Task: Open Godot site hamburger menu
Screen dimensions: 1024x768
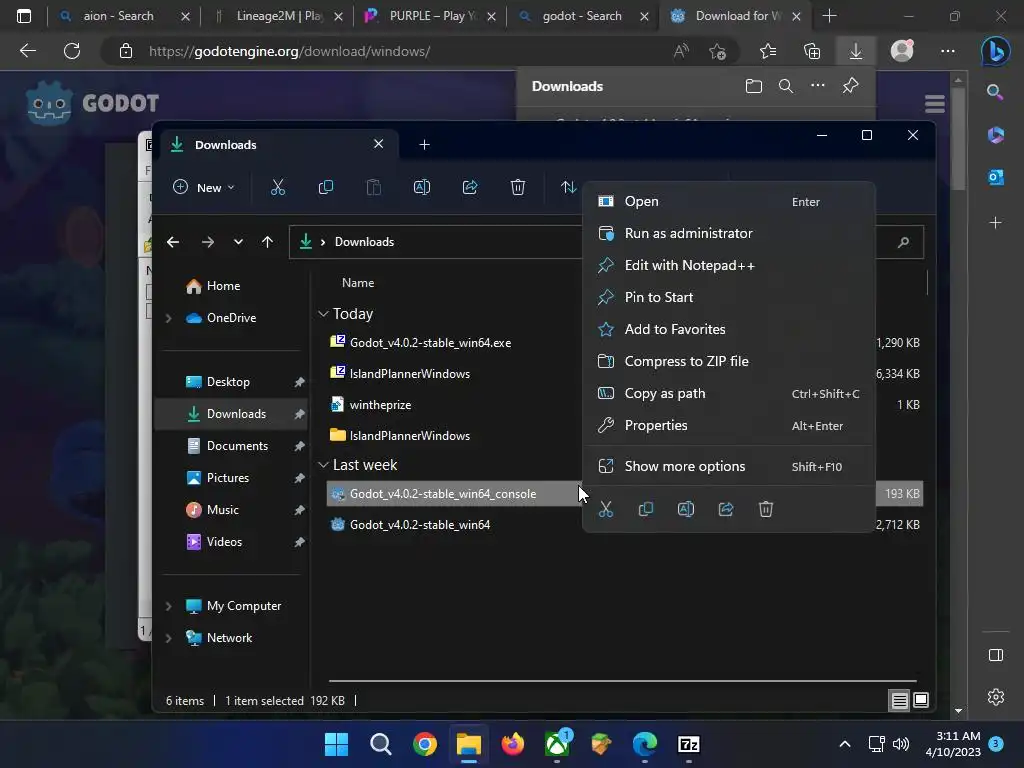Action: coord(935,103)
